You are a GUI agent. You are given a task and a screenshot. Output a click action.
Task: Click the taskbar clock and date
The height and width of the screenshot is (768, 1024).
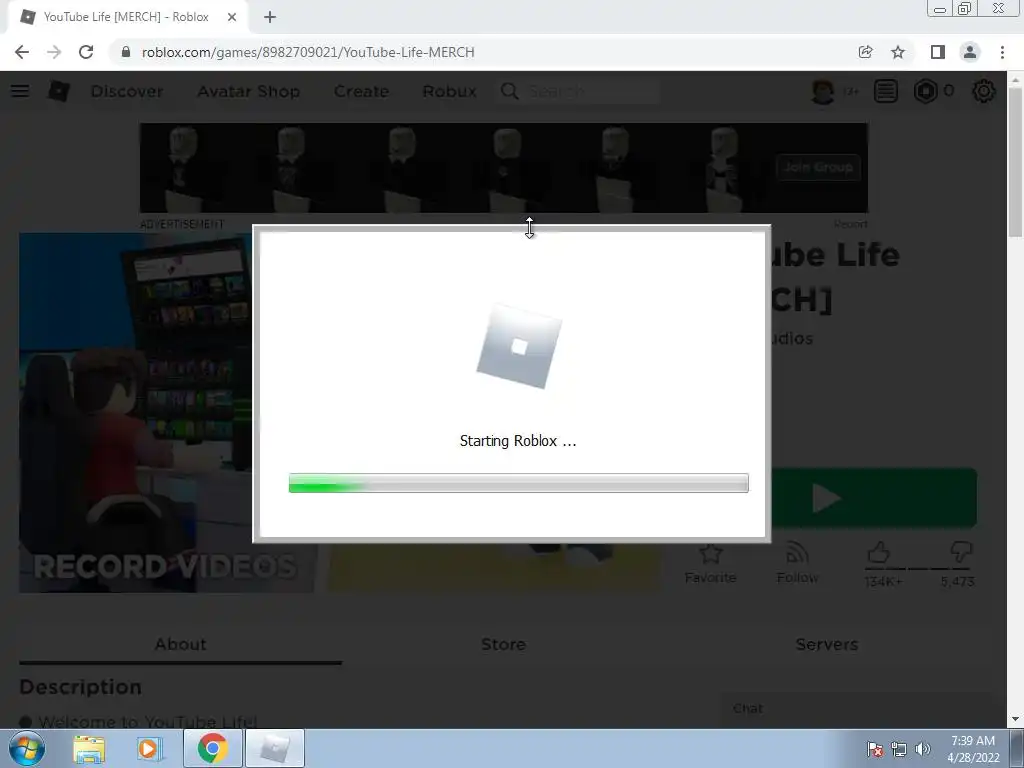click(973, 749)
